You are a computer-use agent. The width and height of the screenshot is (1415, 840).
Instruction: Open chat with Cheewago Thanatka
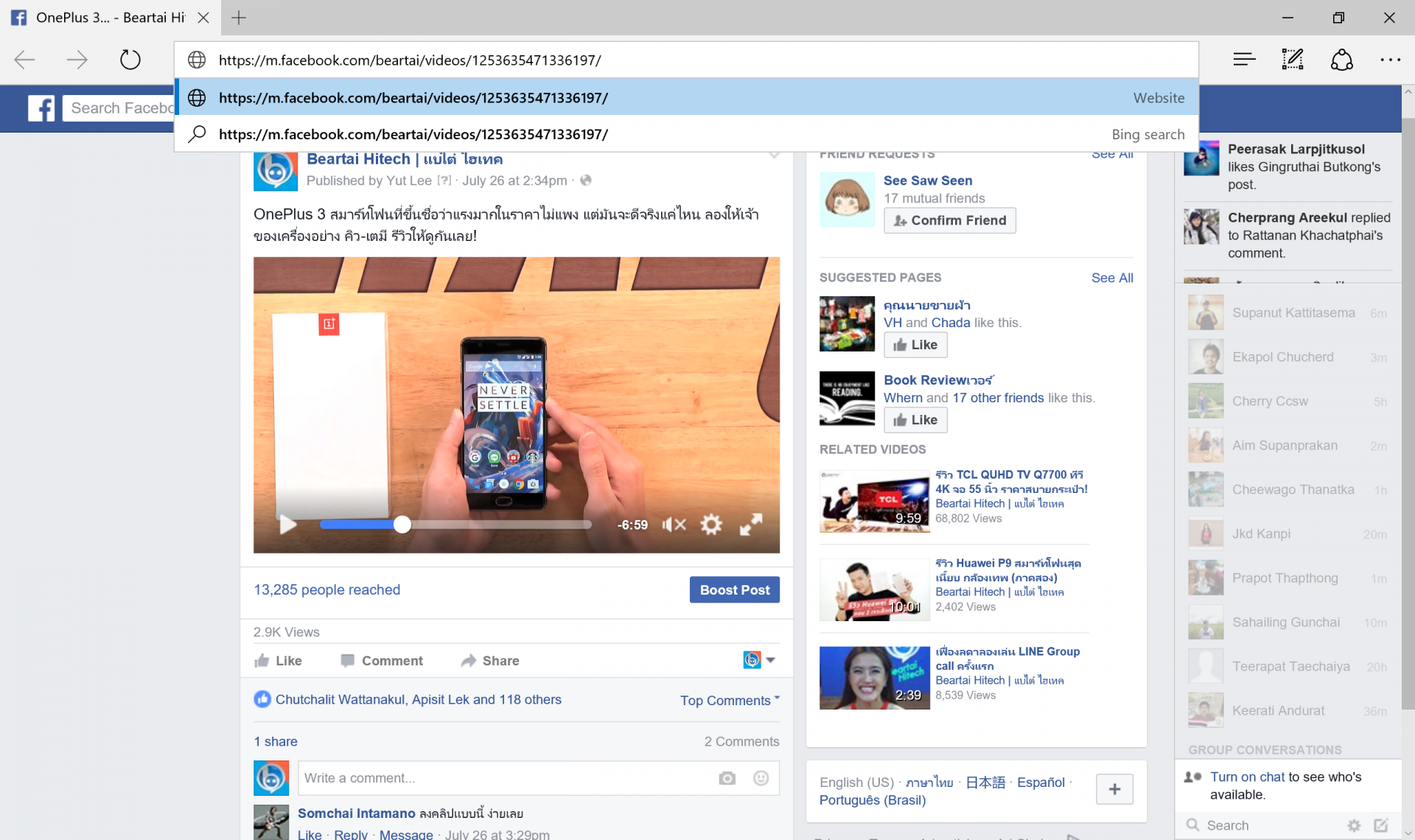1288,489
